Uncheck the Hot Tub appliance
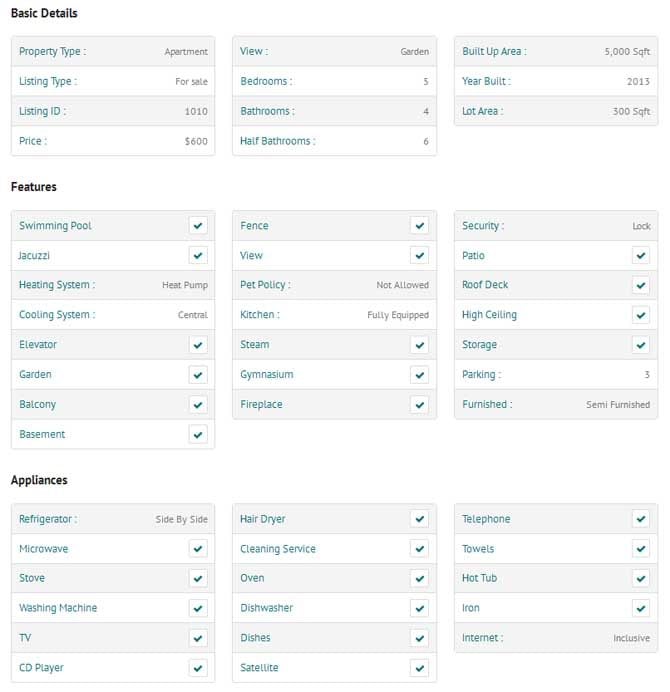Viewport: 670px width, 692px height. pos(641,578)
